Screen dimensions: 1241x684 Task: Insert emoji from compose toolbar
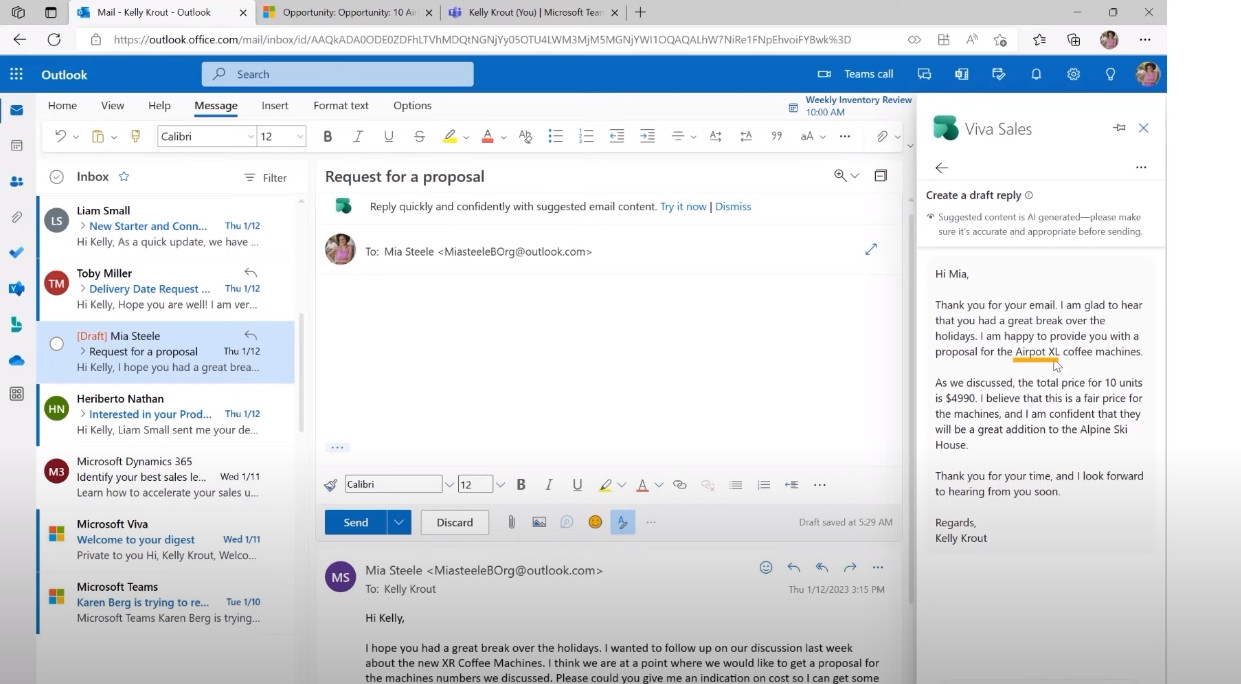595,522
